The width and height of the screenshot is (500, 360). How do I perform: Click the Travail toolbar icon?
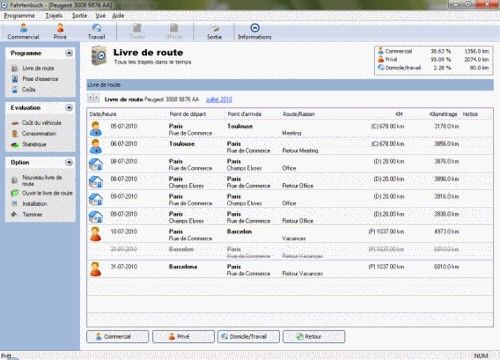pyautogui.click(x=97, y=32)
